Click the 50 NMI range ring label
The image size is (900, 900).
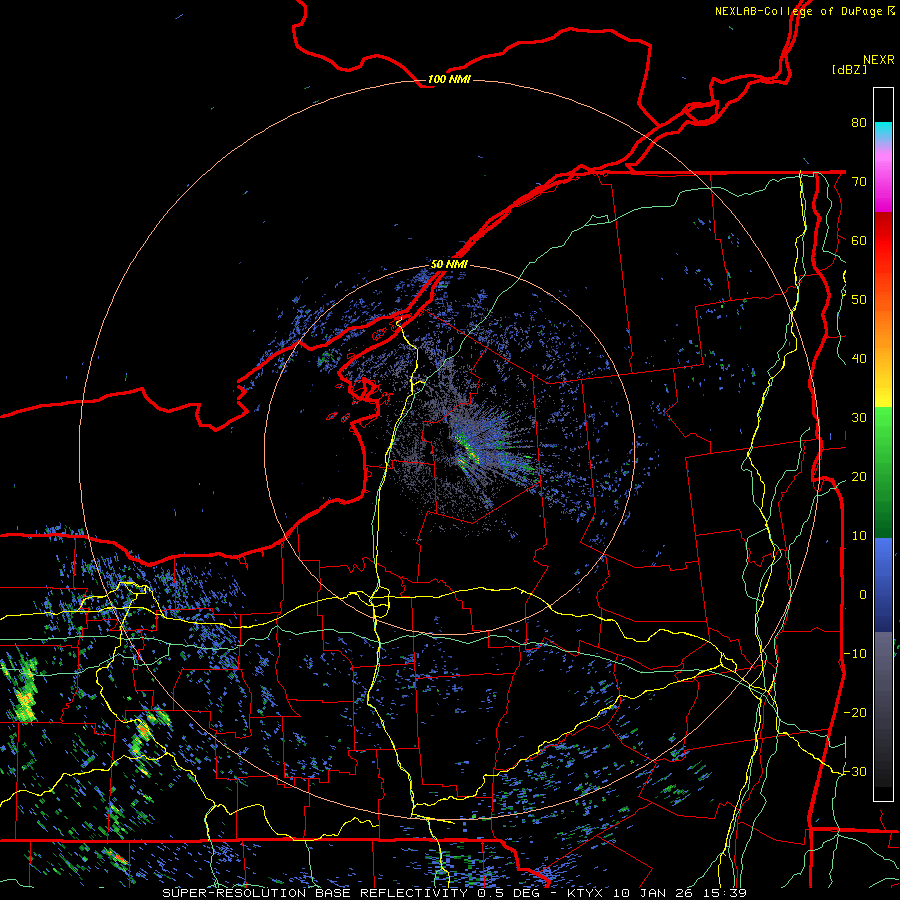click(449, 264)
